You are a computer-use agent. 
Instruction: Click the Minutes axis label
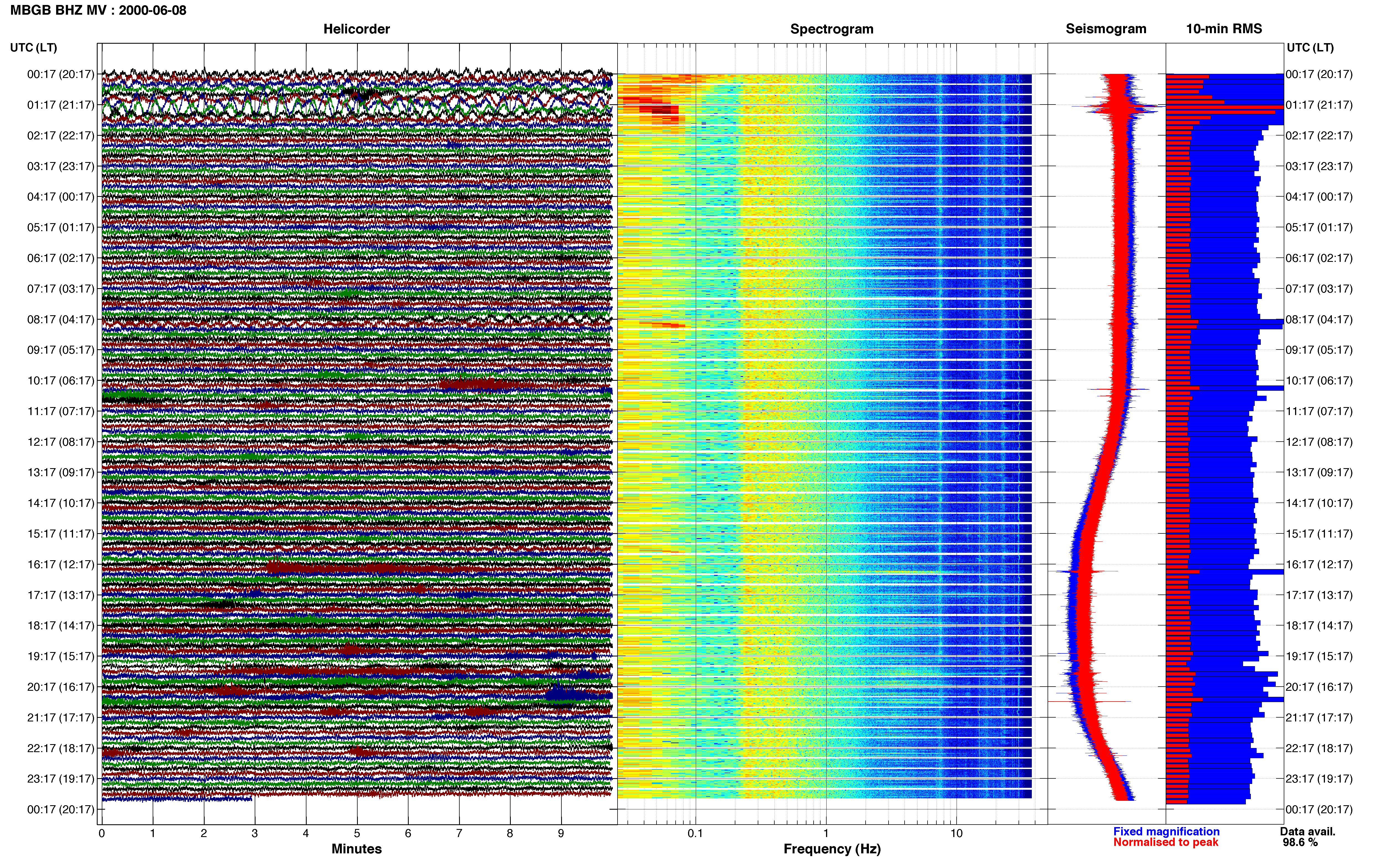pos(356,848)
